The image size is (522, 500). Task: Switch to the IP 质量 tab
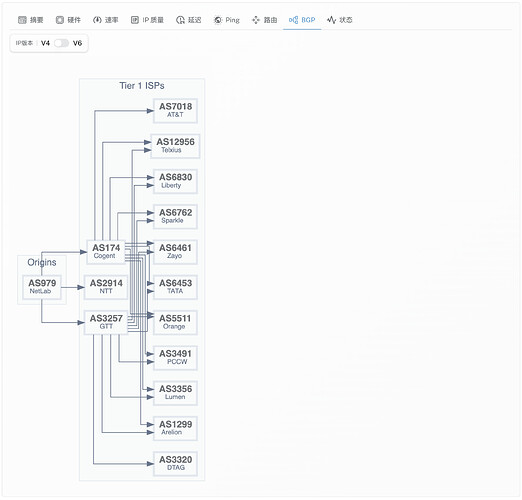click(x=147, y=20)
